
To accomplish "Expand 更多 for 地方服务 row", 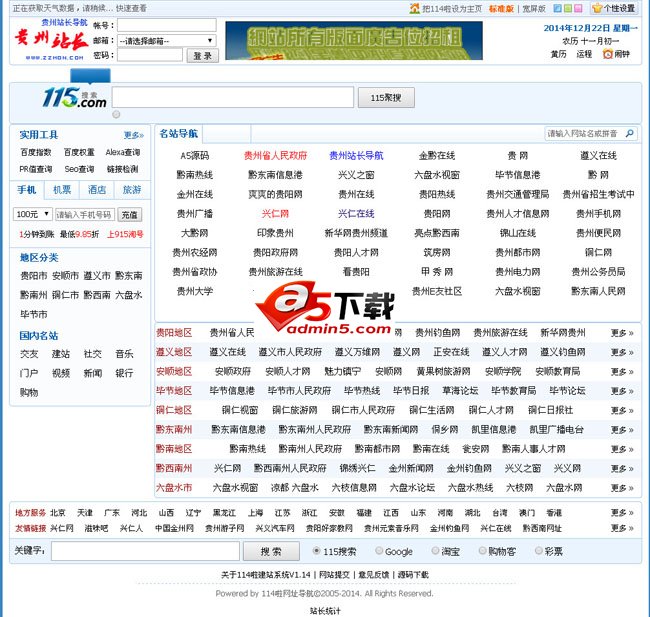I will point(622,513).
